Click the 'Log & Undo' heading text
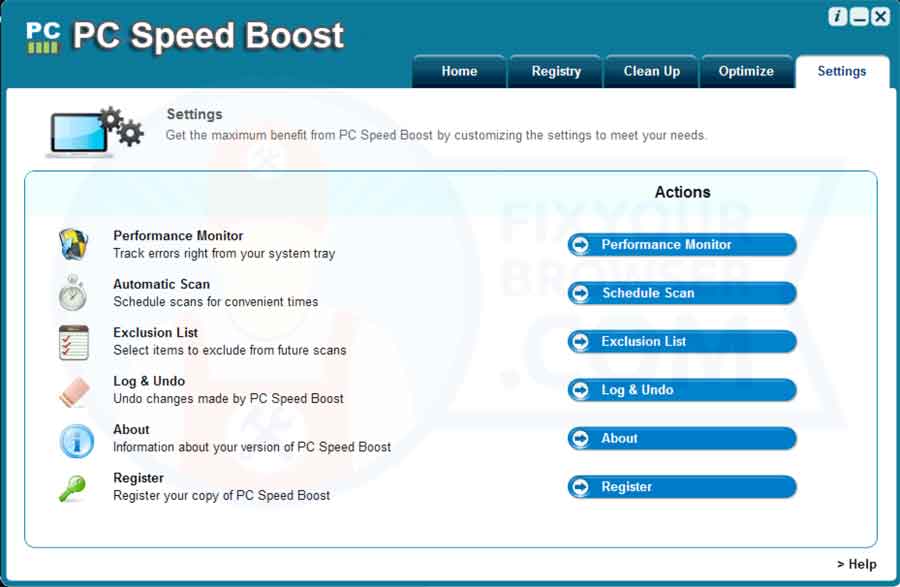This screenshot has width=900, height=587. pos(149,381)
